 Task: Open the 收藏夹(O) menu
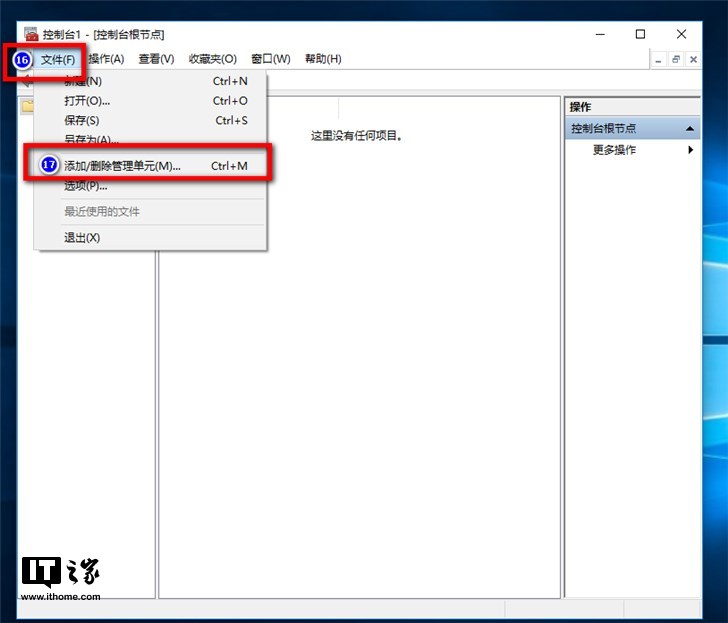click(213, 59)
